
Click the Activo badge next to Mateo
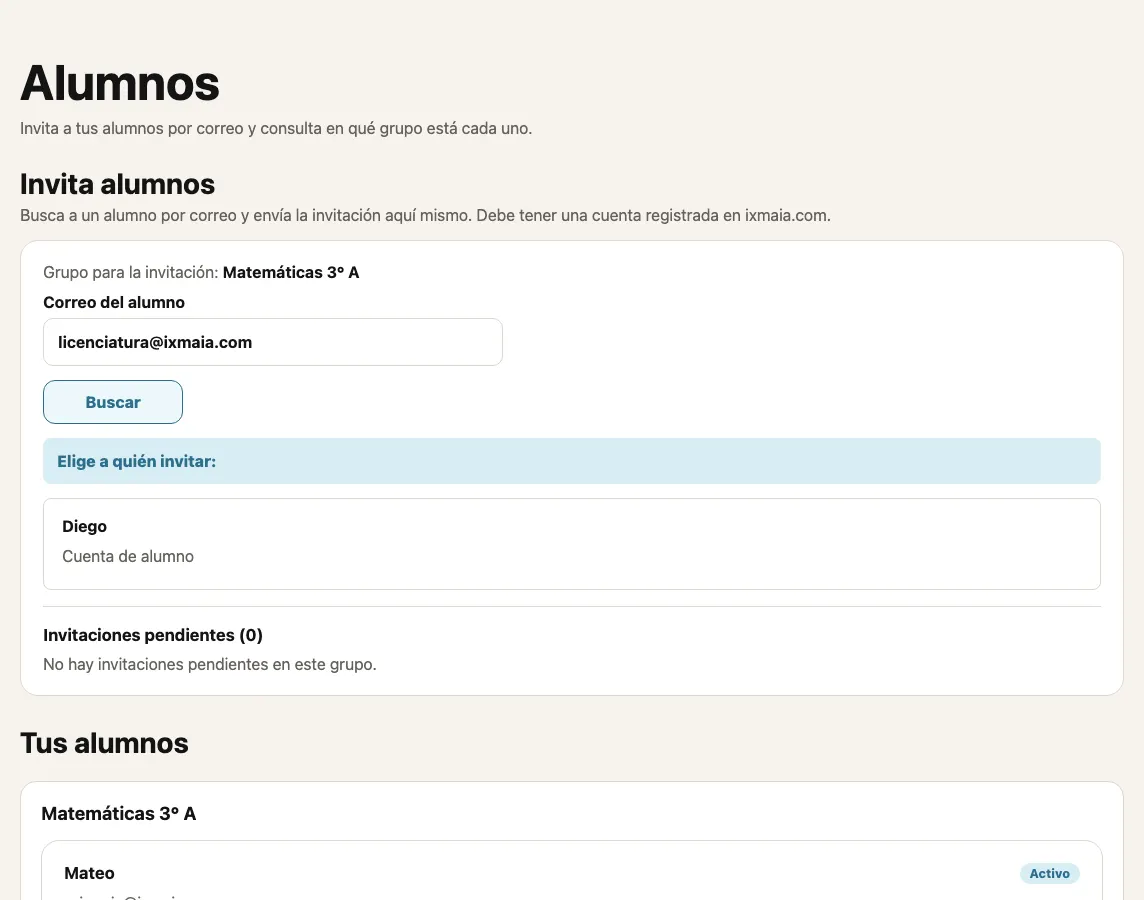pos(1049,873)
